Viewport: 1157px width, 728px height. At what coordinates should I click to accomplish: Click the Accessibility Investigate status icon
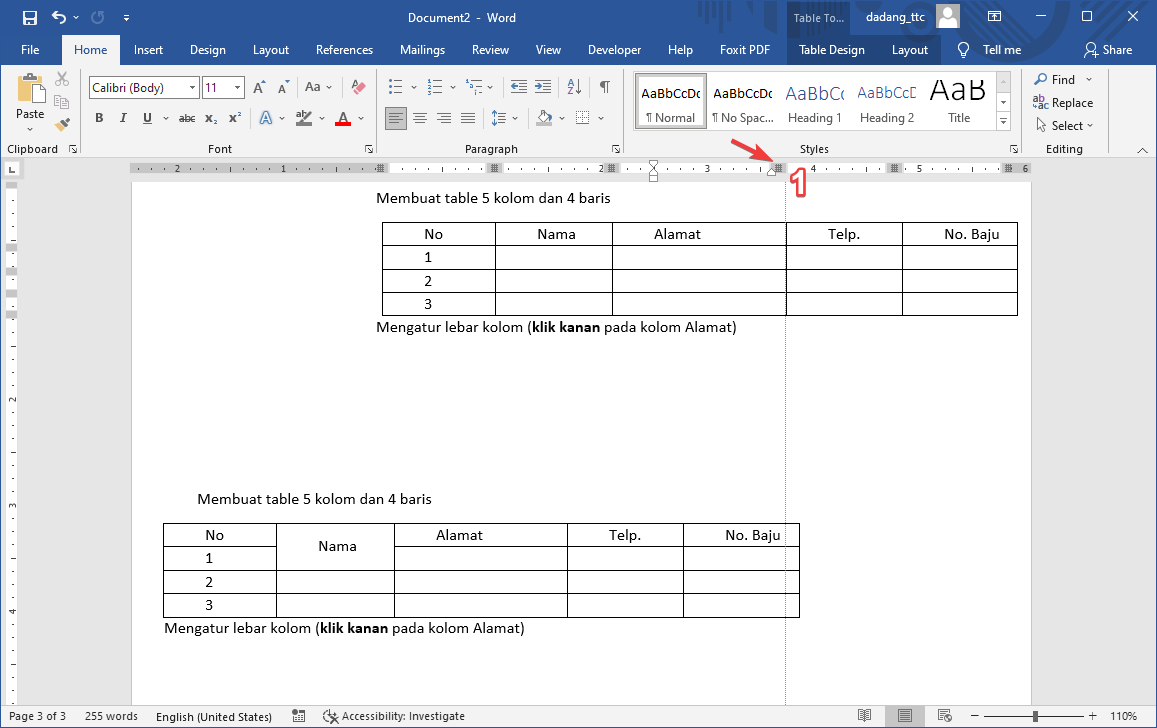point(331,716)
